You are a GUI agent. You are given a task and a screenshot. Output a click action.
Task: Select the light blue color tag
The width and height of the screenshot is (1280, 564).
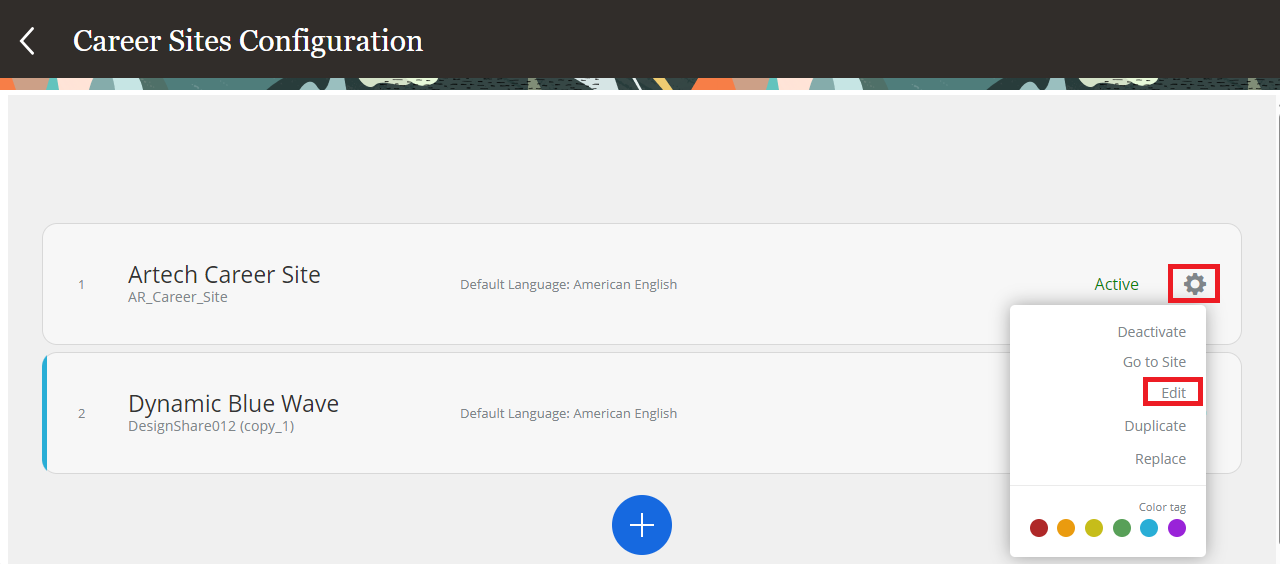point(1149,528)
